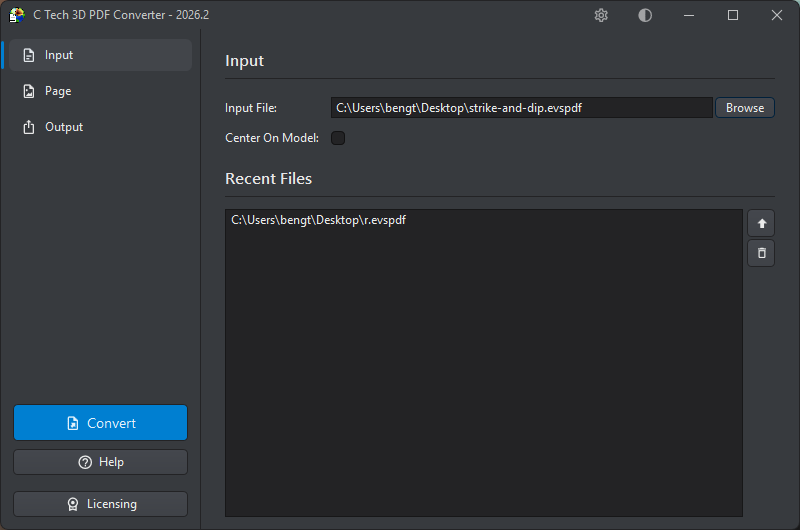Toggle dark/light theme contrast icon
This screenshot has height=530, width=800.
(x=645, y=15)
